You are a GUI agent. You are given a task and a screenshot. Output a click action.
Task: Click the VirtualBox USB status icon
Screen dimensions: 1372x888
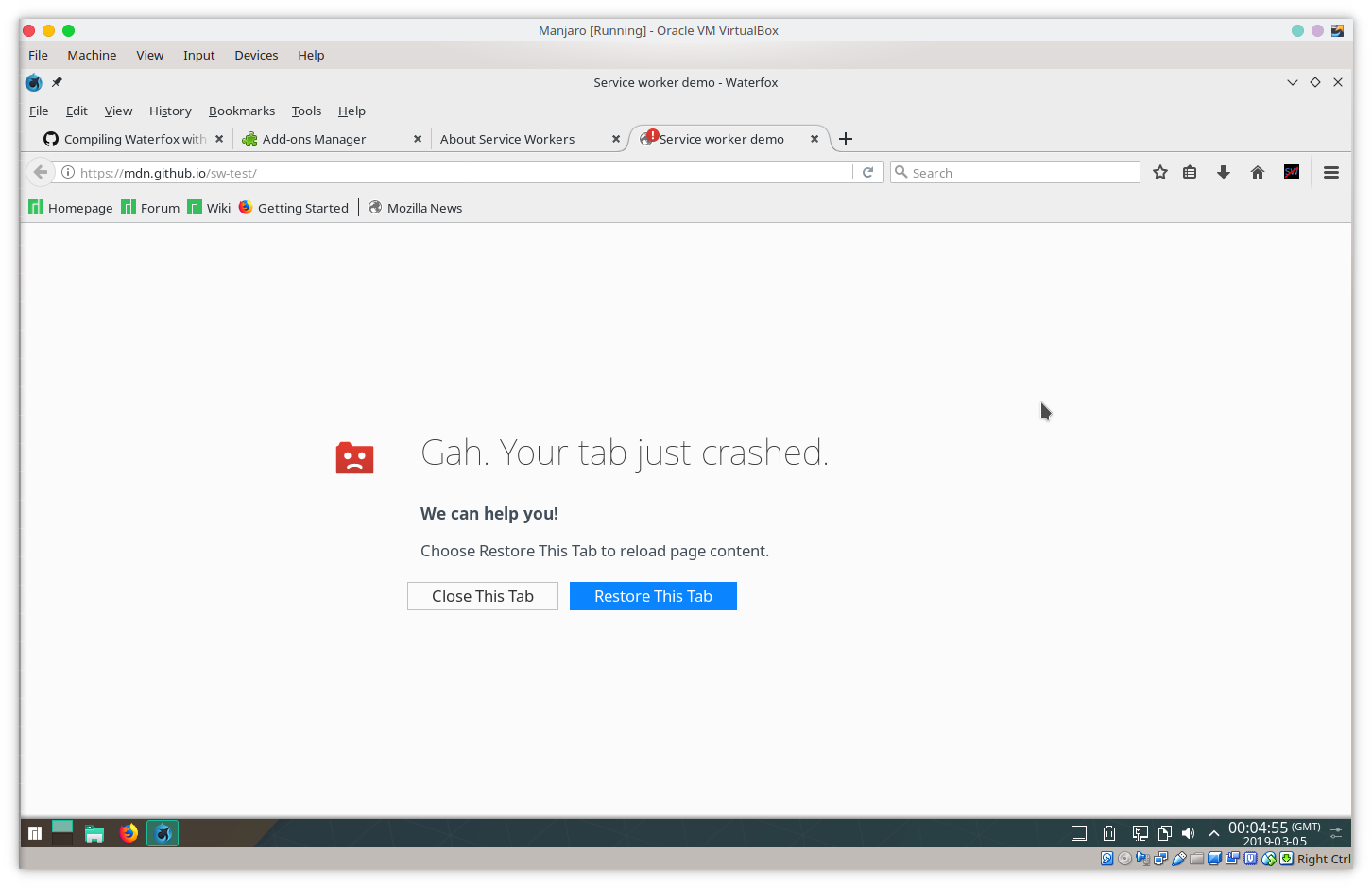tap(1179, 859)
